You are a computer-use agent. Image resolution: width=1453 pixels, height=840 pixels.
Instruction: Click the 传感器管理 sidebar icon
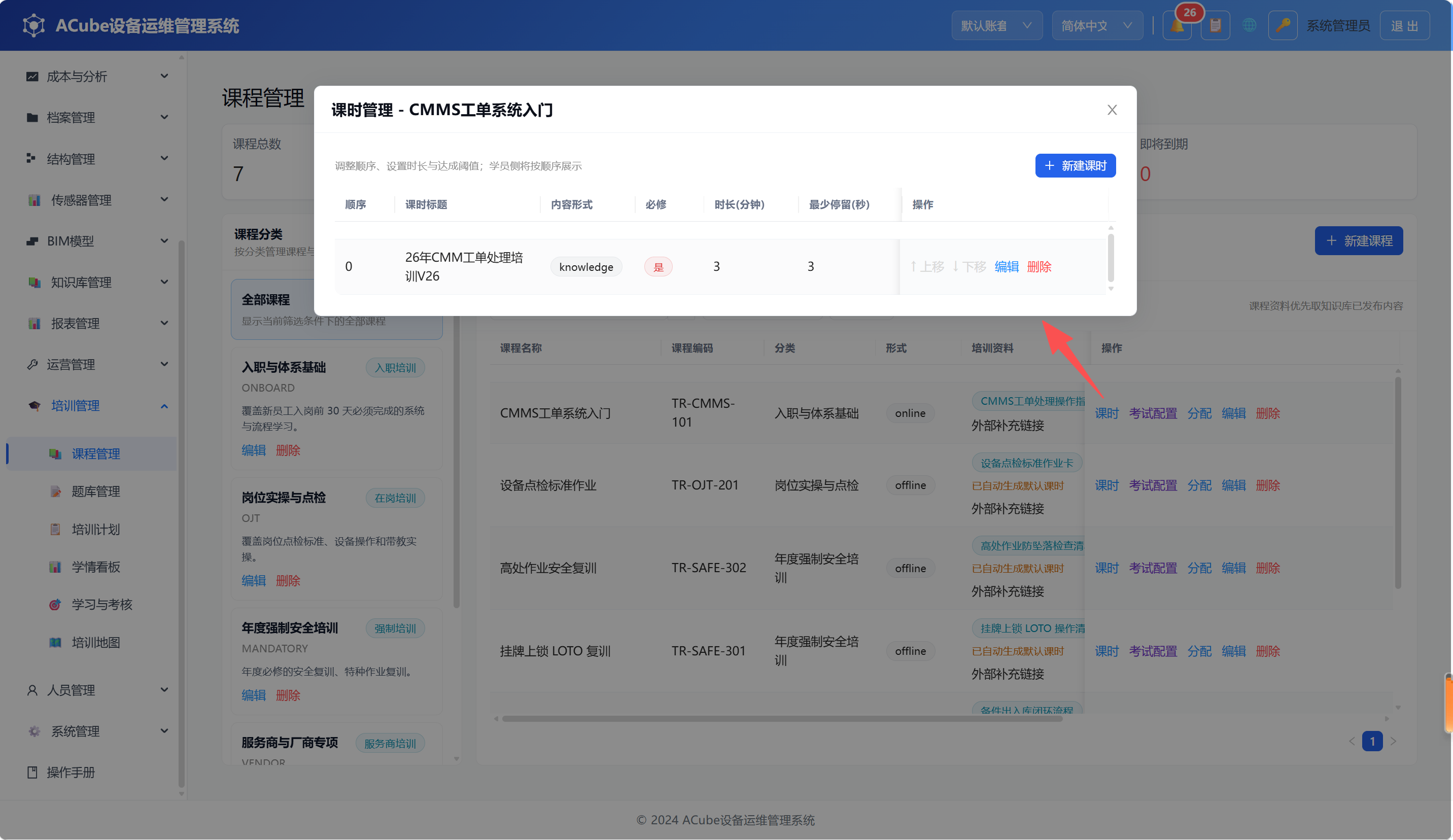tap(34, 199)
